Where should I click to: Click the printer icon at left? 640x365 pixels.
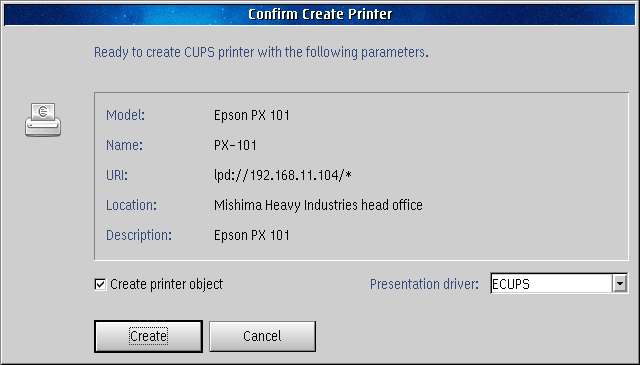click(x=43, y=120)
